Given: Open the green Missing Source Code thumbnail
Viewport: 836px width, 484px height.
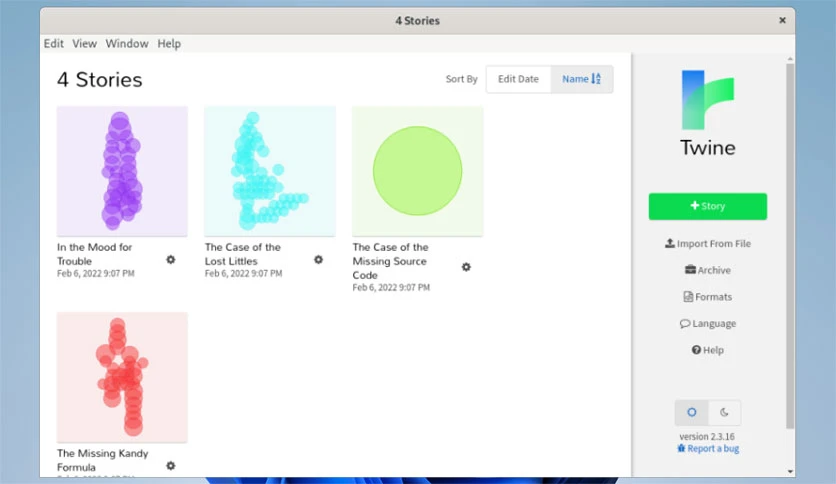Looking at the screenshot, I should point(417,171).
